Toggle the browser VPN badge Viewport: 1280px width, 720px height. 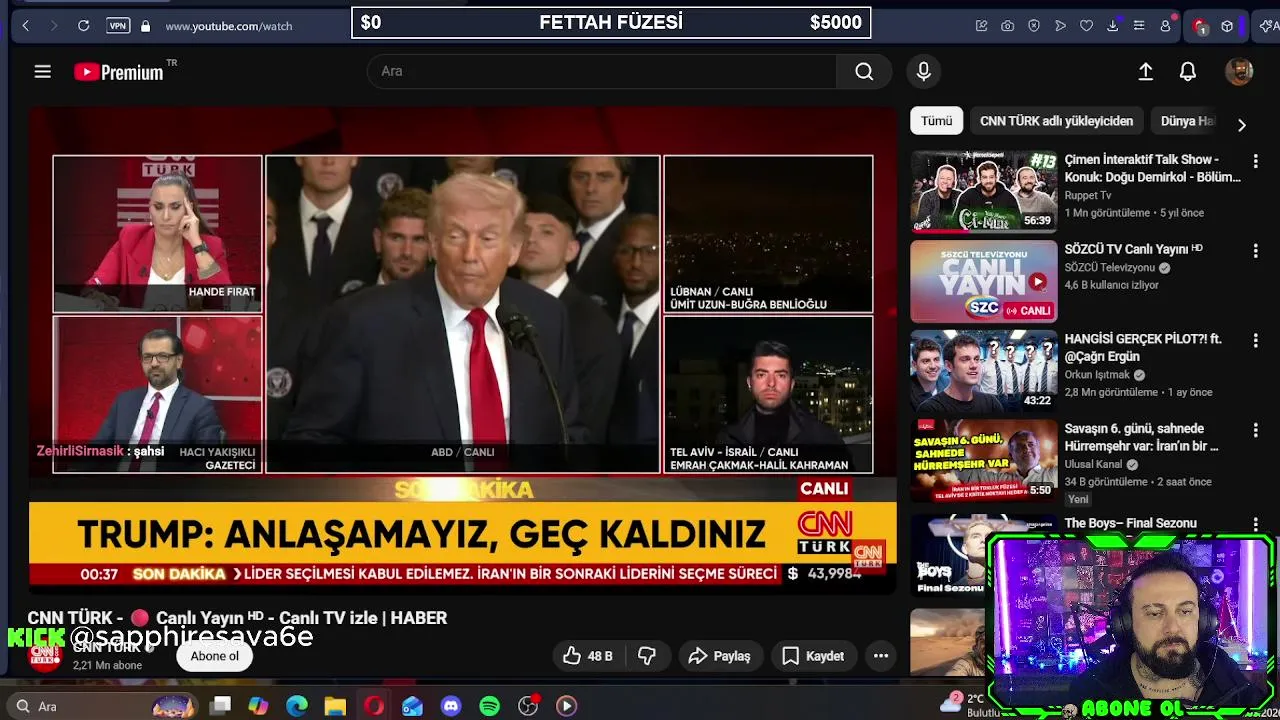118,26
